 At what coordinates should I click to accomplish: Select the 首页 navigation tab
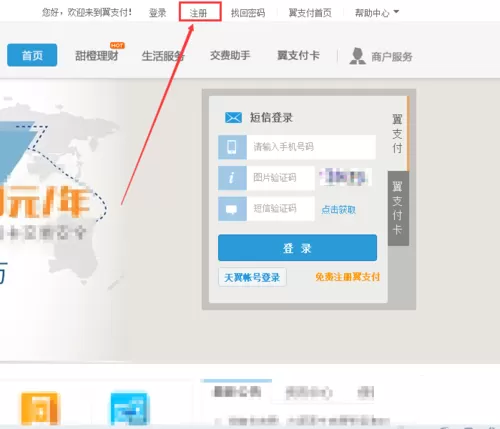[32, 55]
